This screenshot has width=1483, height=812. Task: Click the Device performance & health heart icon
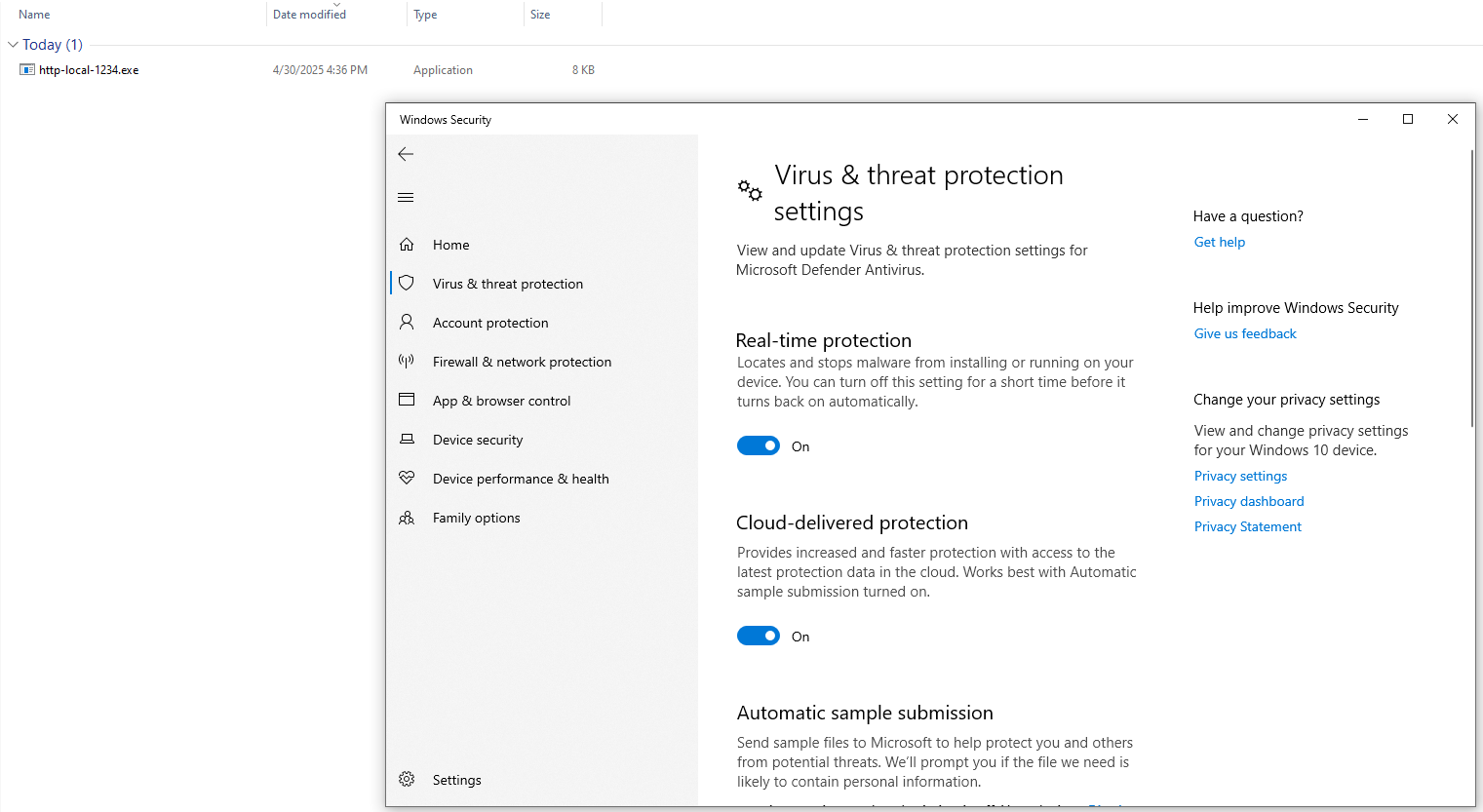coord(407,478)
